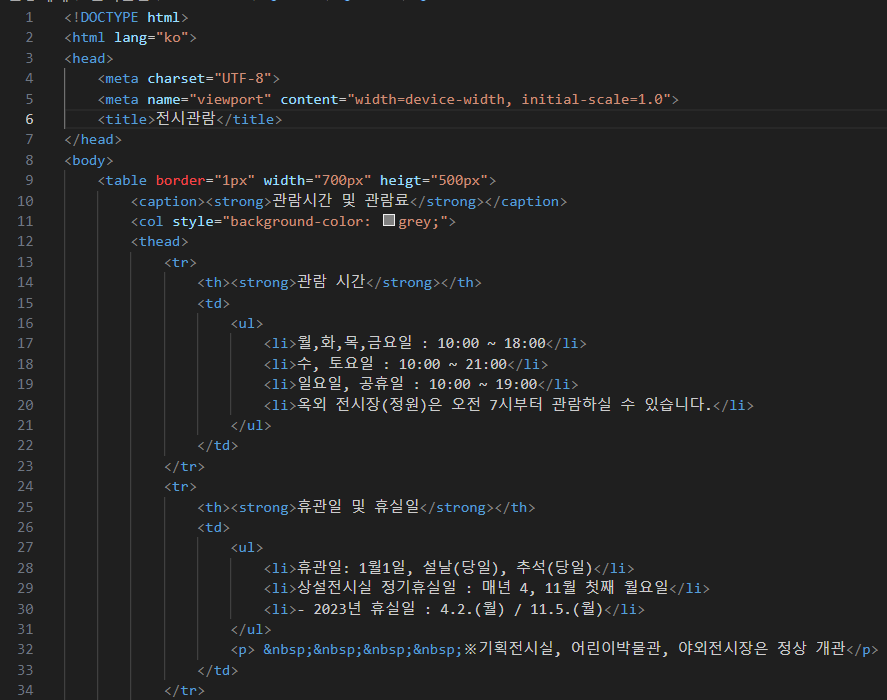Place cursor in the title text 전시관람
This screenshot has height=700, width=887.
pos(186,119)
